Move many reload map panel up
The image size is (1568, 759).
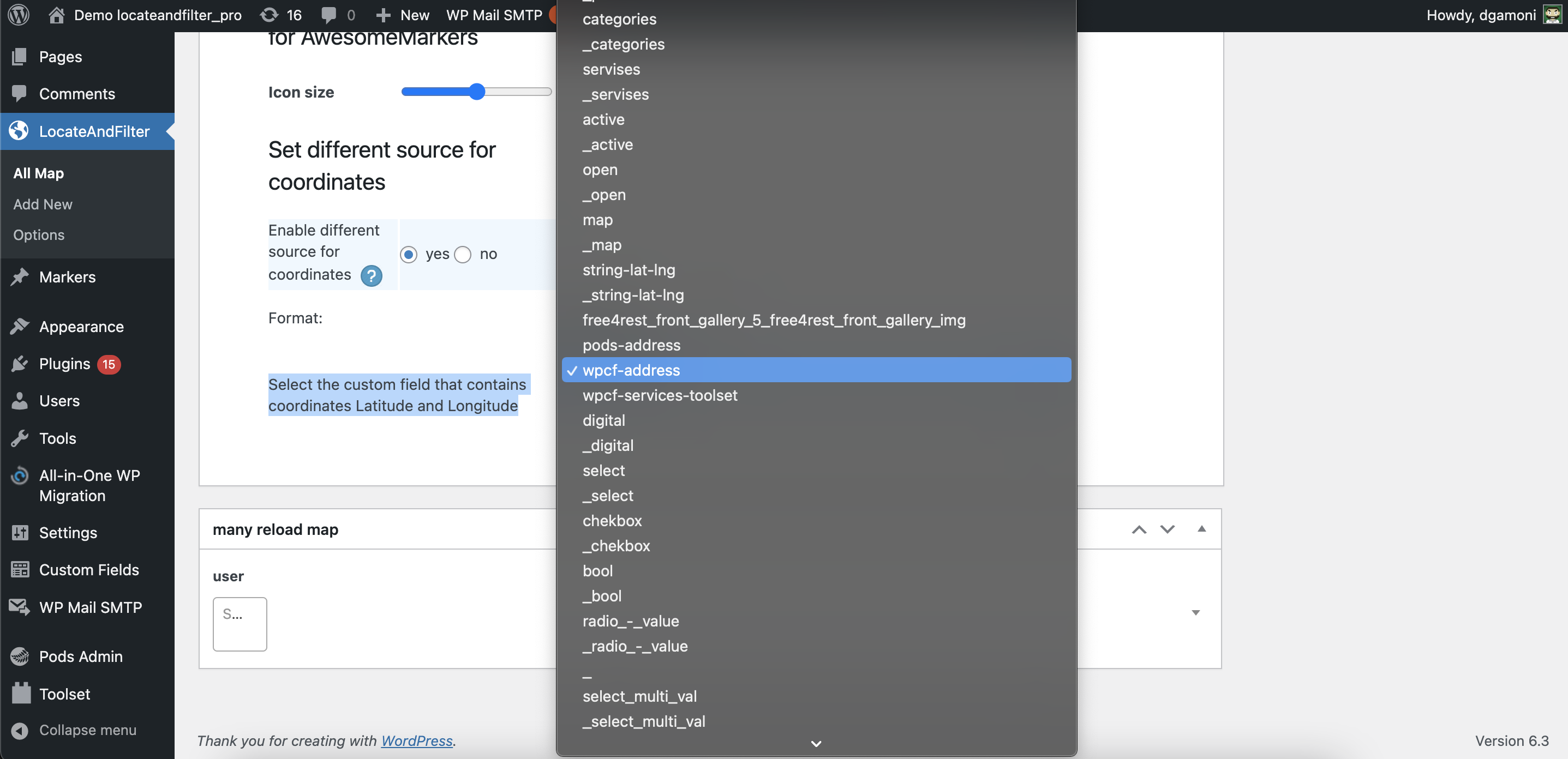click(x=1139, y=529)
